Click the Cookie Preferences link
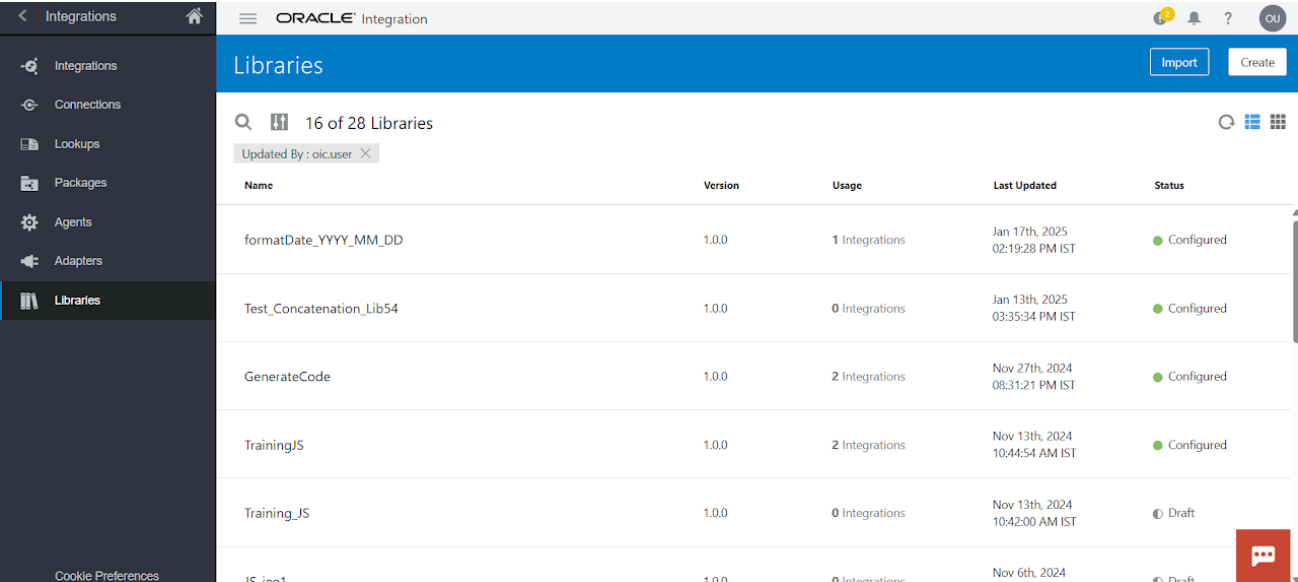The width and height of the screenshot is (1298, 582). 106,575
